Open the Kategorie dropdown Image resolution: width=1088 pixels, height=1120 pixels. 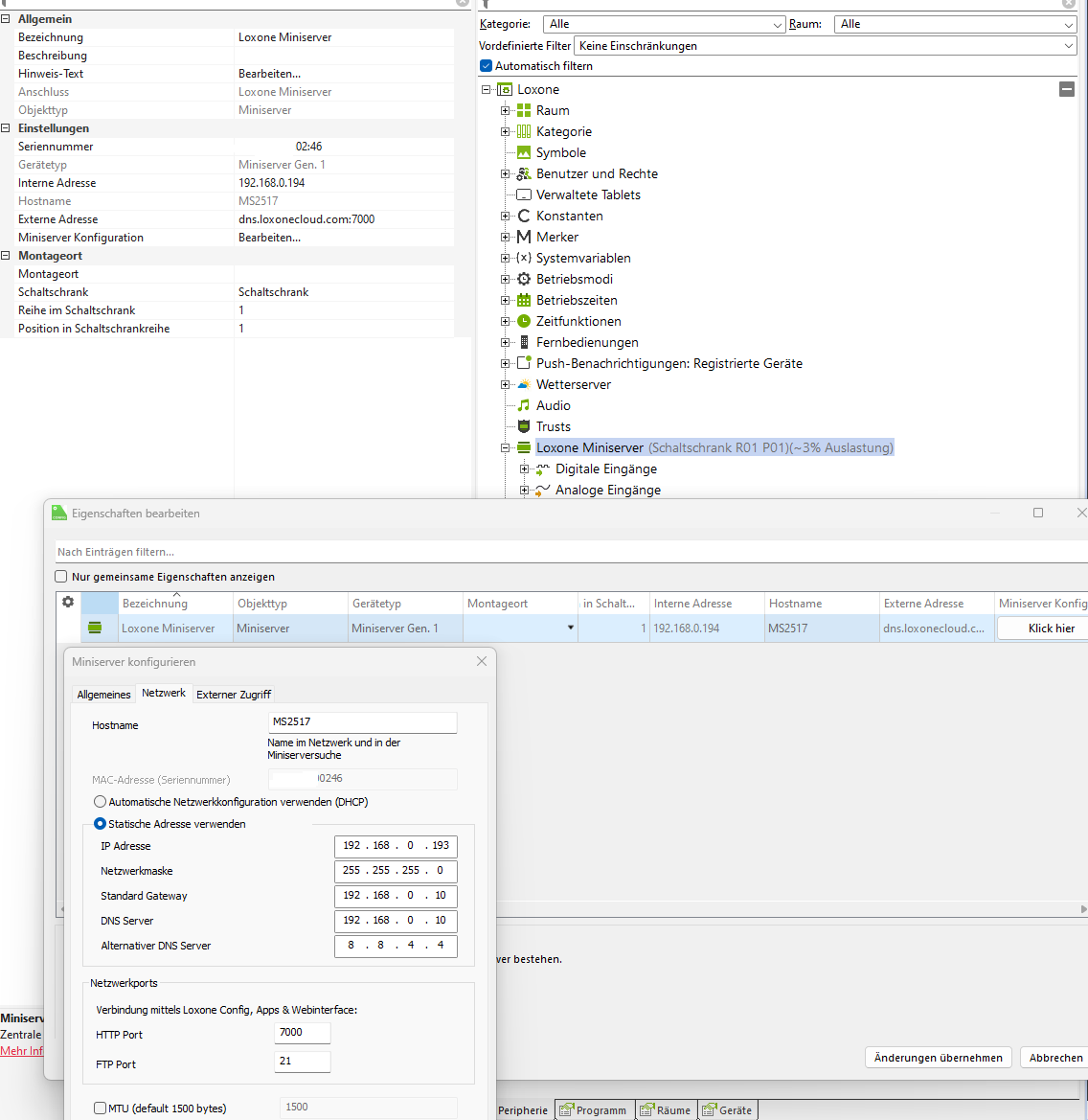click(x=664, y=24)
